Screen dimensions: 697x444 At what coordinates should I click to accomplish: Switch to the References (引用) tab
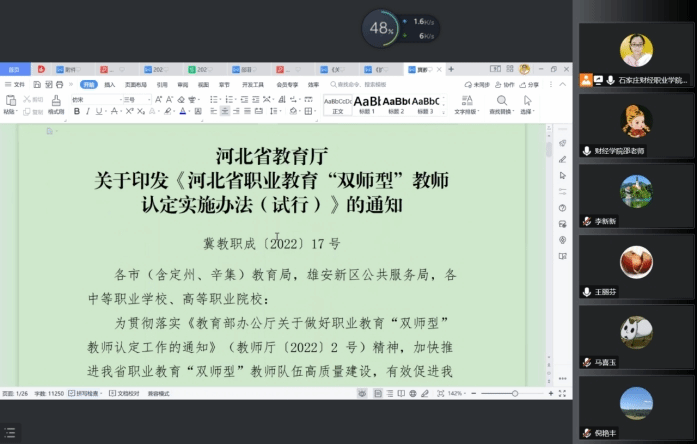pos(162,84)
